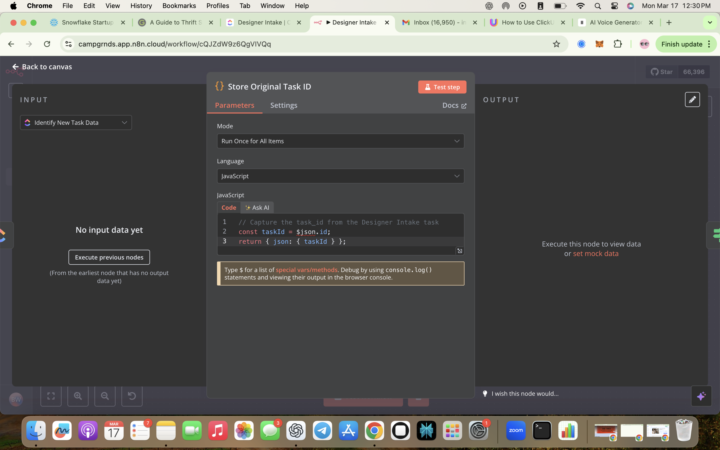Image resolution: width=720 pixels, height=450 pixels.
Task: Switch to the Settings tab
Action: [283, 105]
